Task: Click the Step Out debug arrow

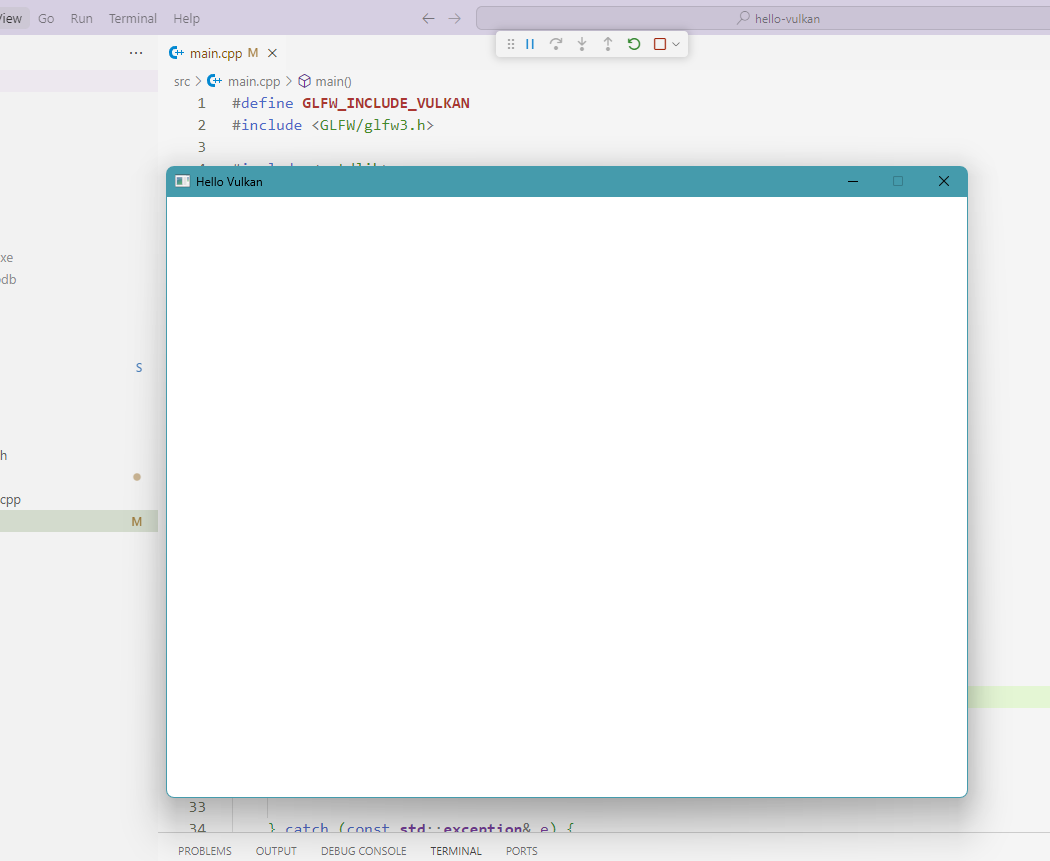Action: 607,44
